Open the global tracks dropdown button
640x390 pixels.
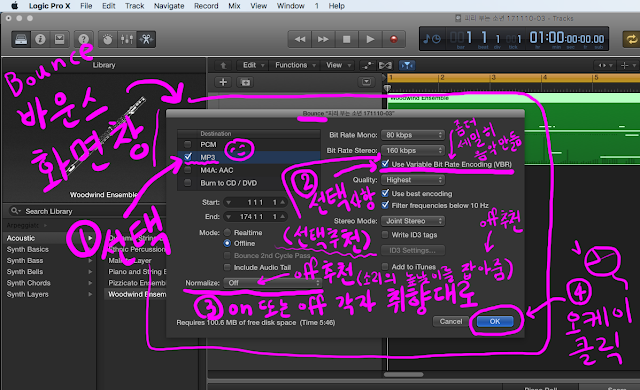(x=366, y=82)
